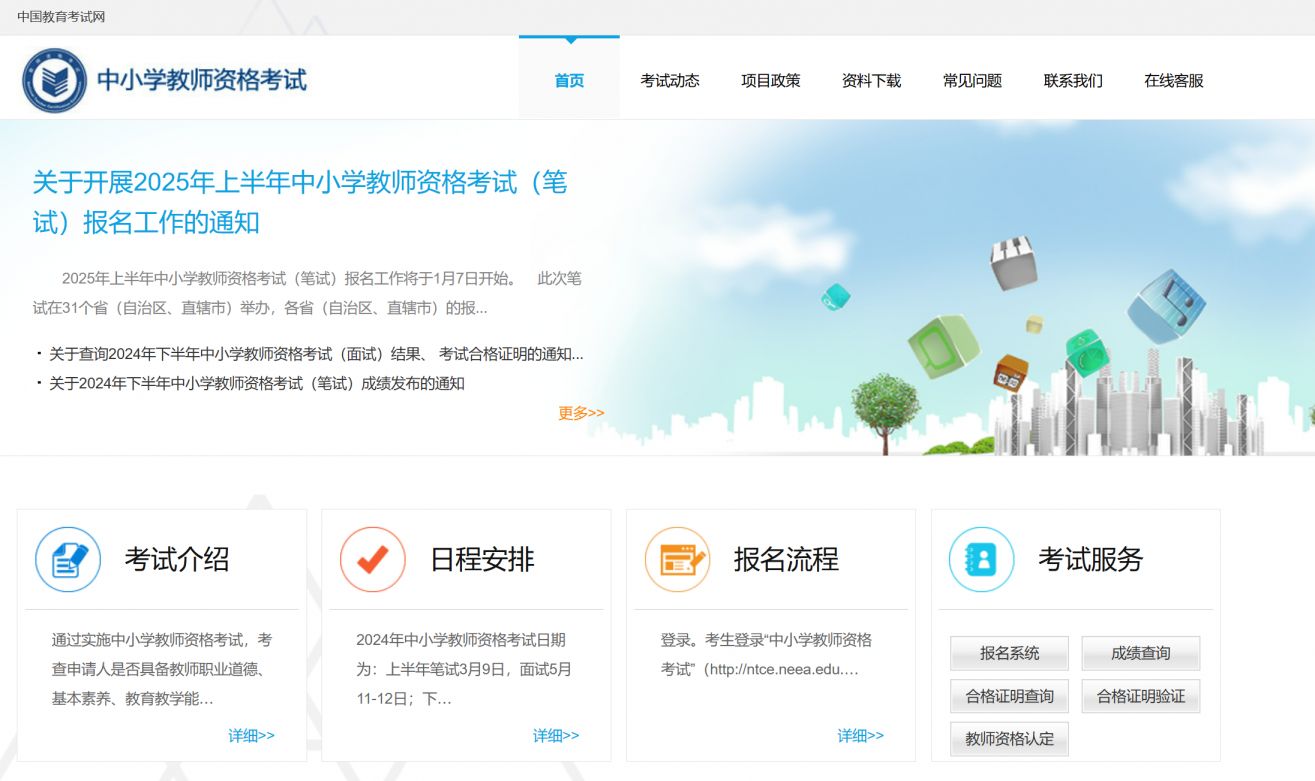The width and height of the screenshot is (1315, 781).
Task: Navigate to 联系我们
Action: pos(1073,81)
